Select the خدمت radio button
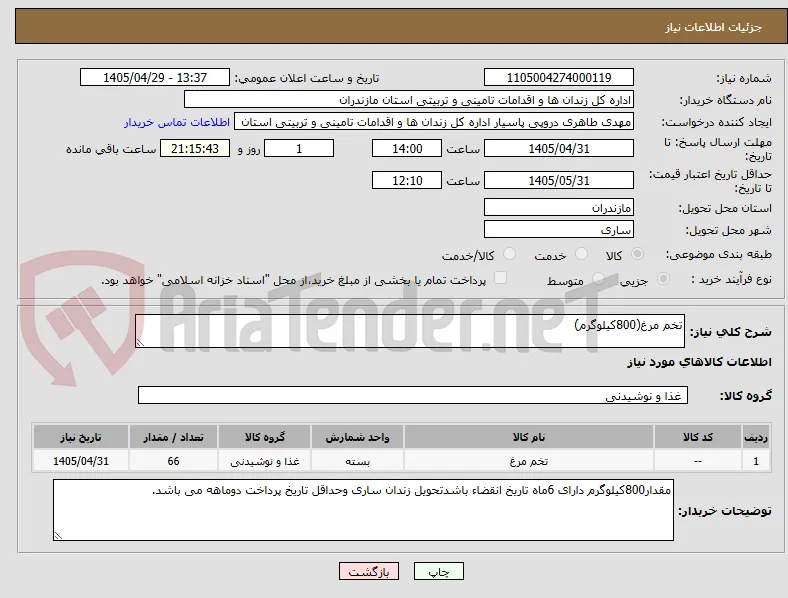 point(581,254)
